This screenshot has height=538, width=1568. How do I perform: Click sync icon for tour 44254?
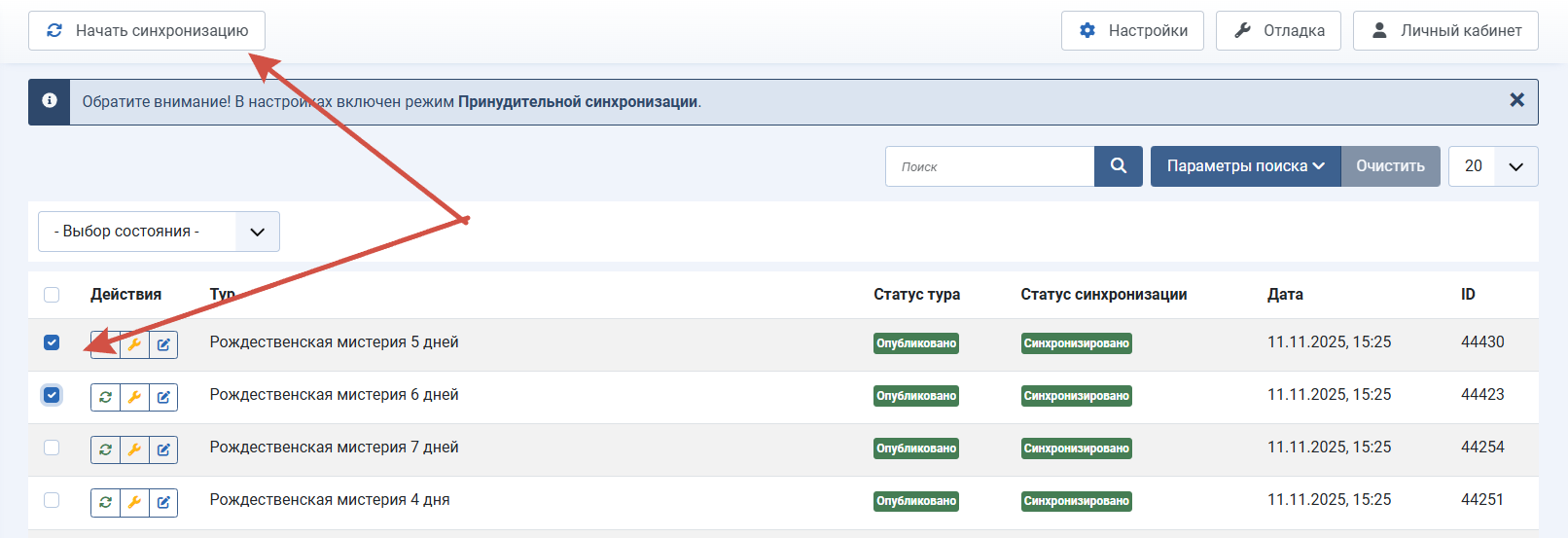click(105, 449)
